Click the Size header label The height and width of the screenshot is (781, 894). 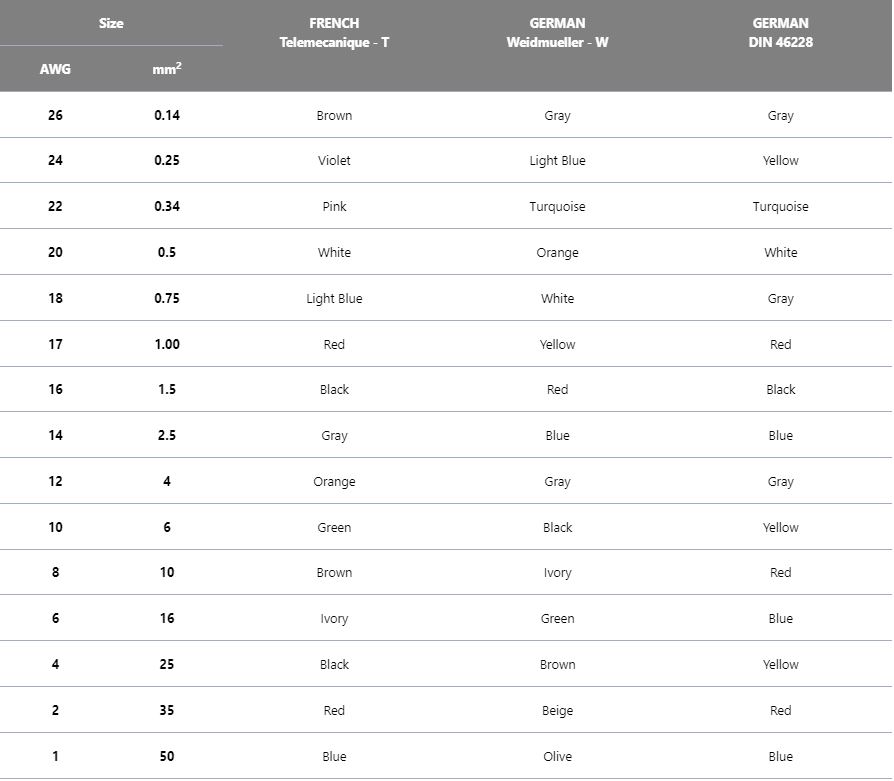point(111,23)
